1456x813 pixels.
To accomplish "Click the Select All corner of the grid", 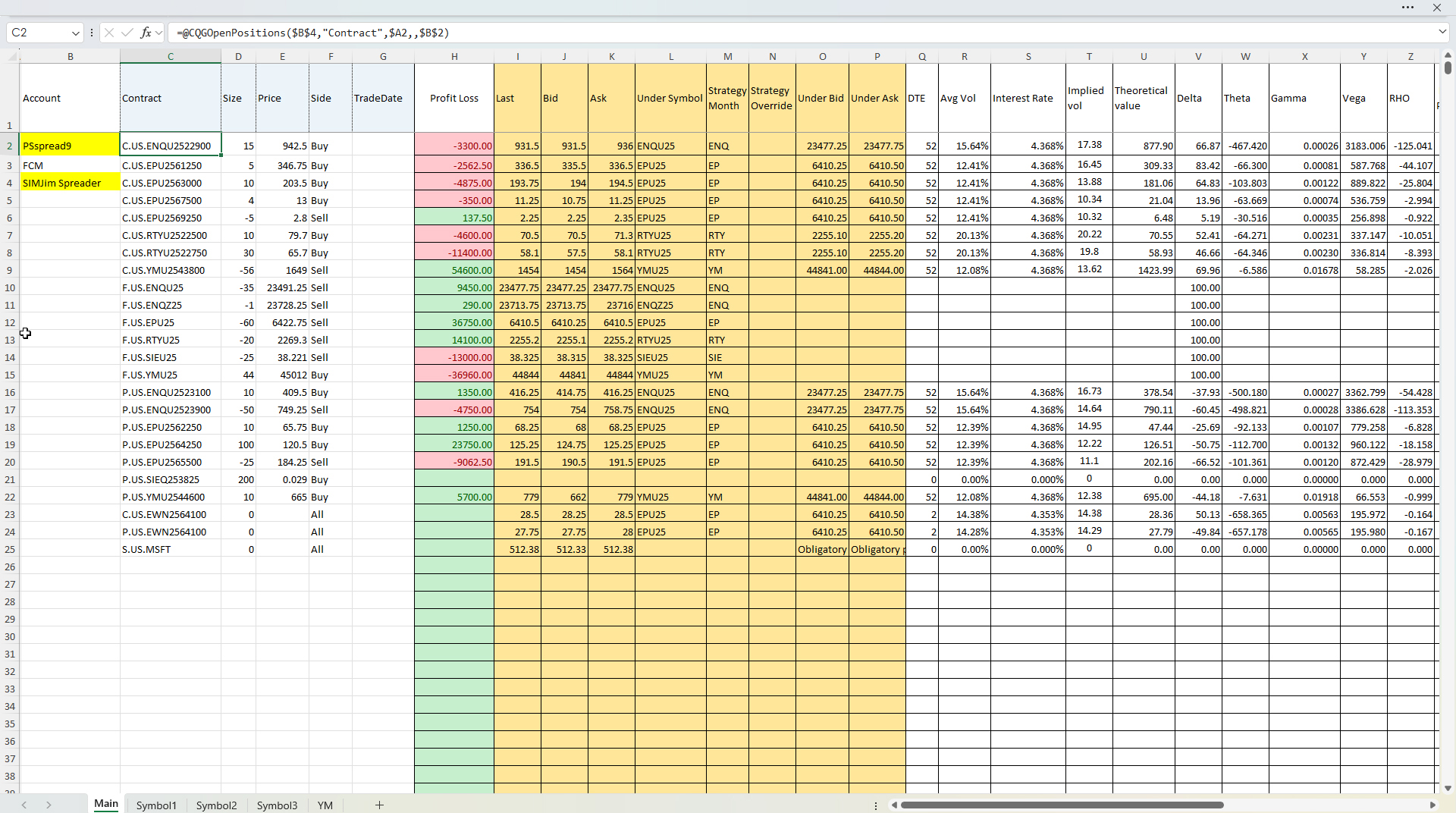I will point(11,57).
